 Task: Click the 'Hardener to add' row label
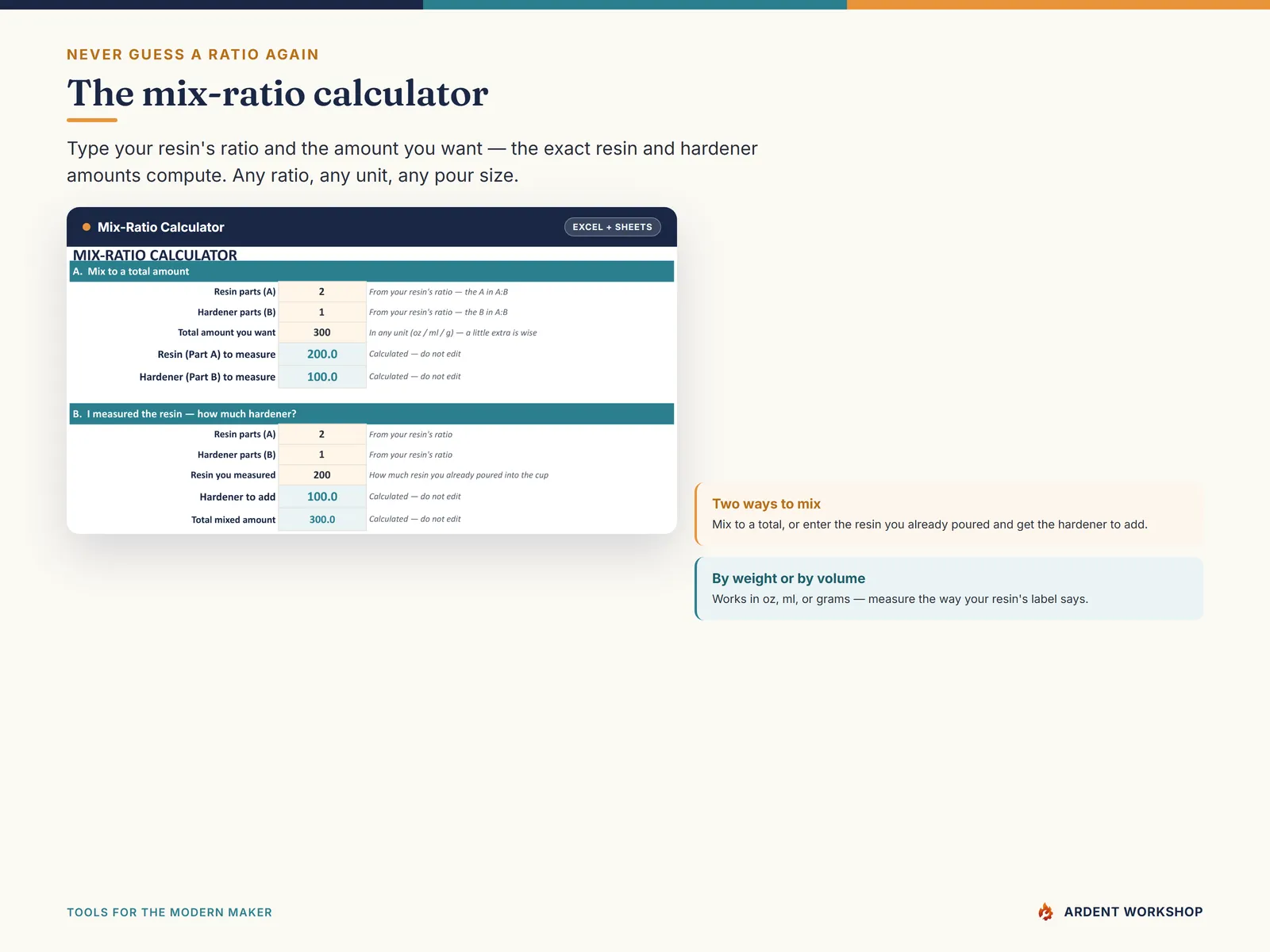[237, 497]
